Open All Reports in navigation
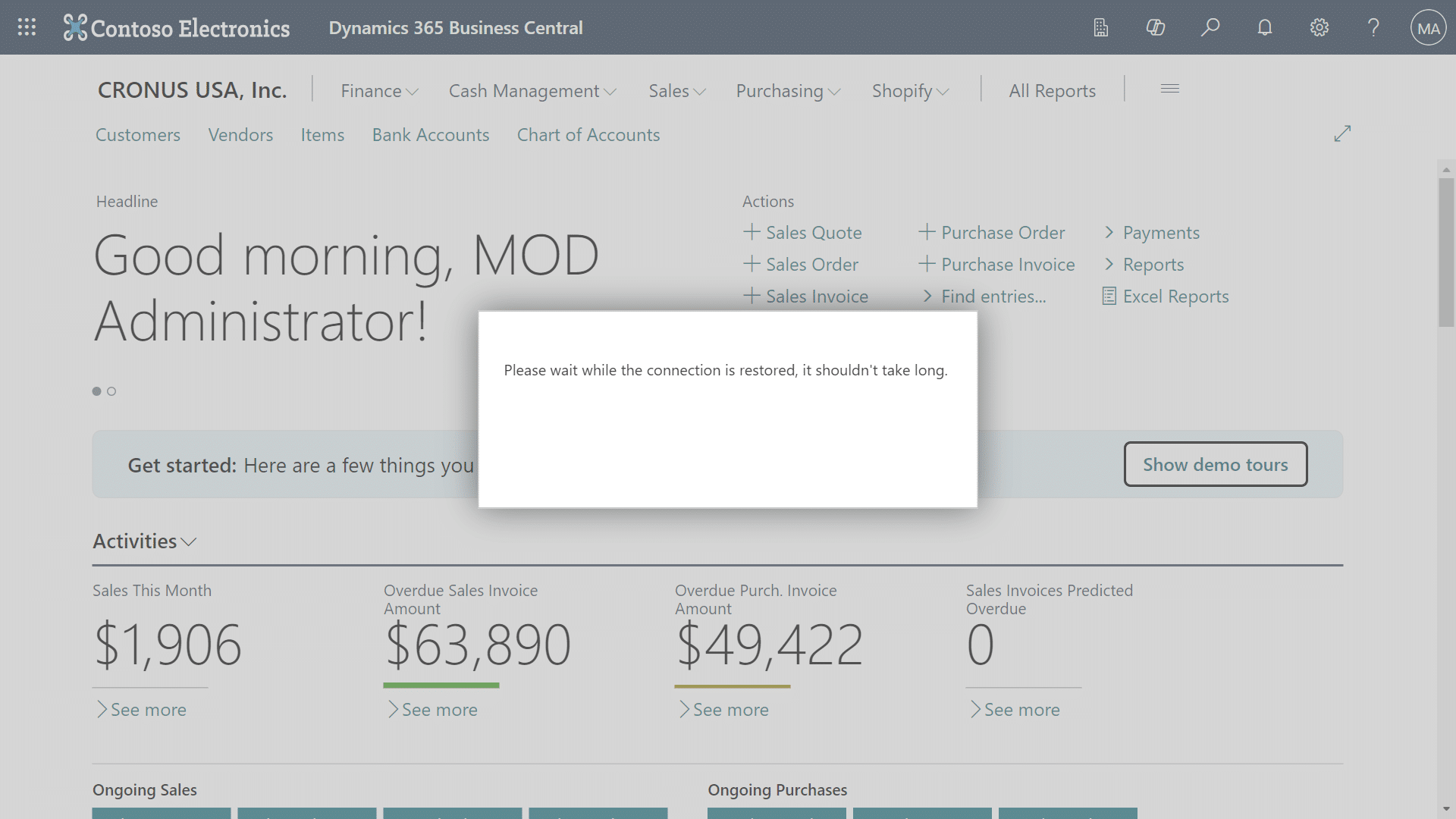 click(1052, 91)
